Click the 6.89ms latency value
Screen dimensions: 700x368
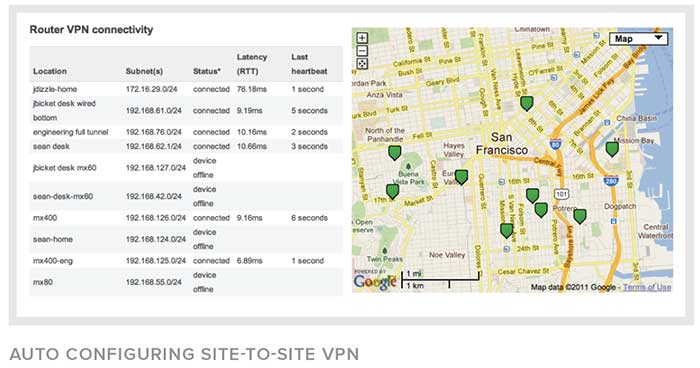(250, 260)
